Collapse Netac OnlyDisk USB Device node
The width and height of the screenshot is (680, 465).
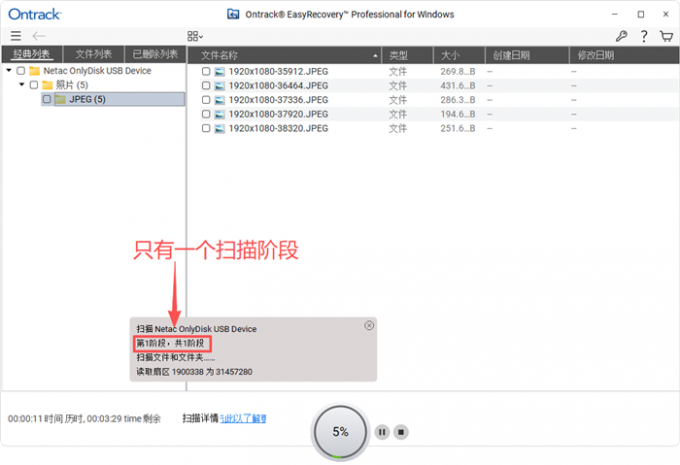point(9,70)
